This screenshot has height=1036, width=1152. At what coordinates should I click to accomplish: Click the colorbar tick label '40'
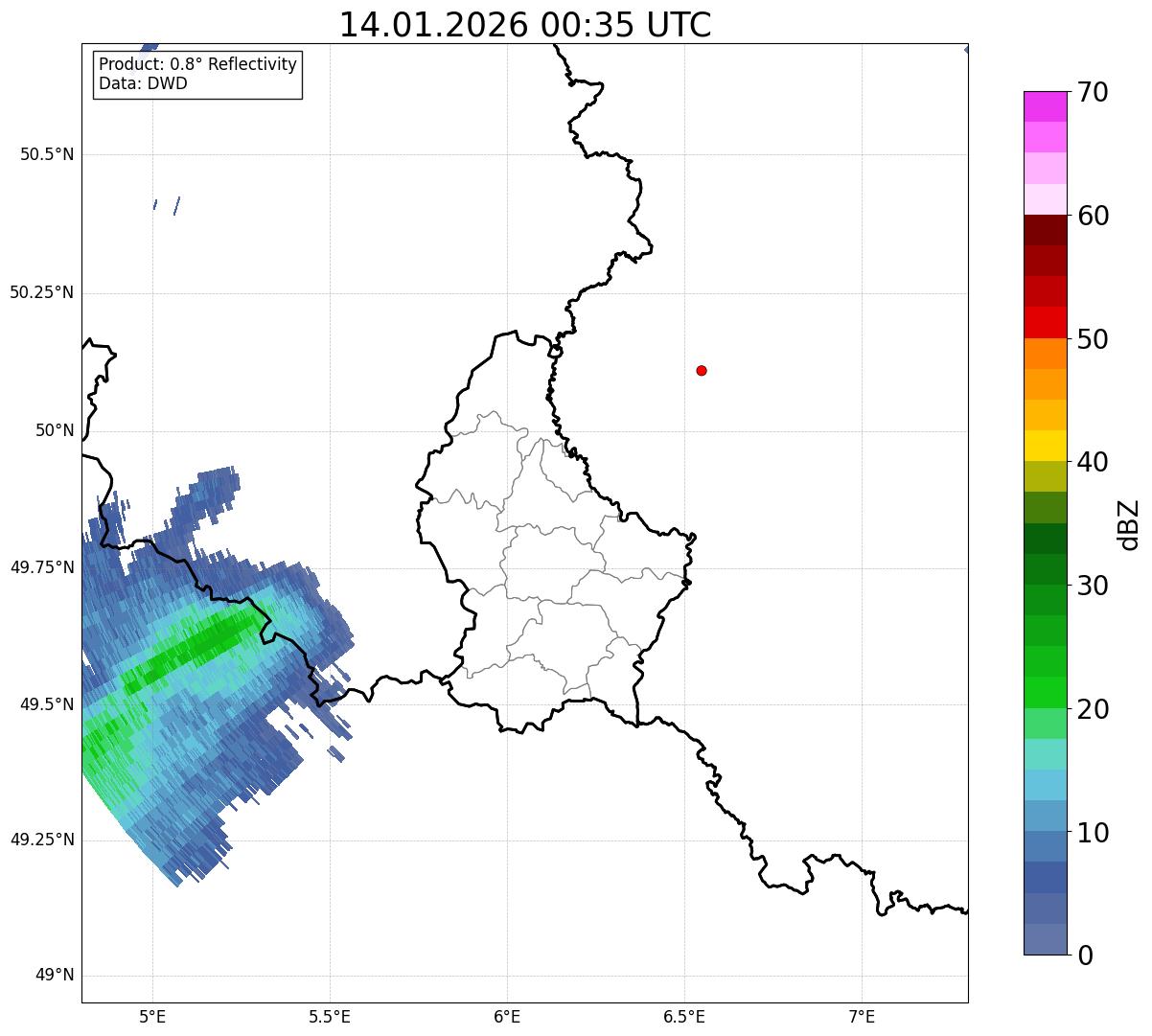(1093, 462)
